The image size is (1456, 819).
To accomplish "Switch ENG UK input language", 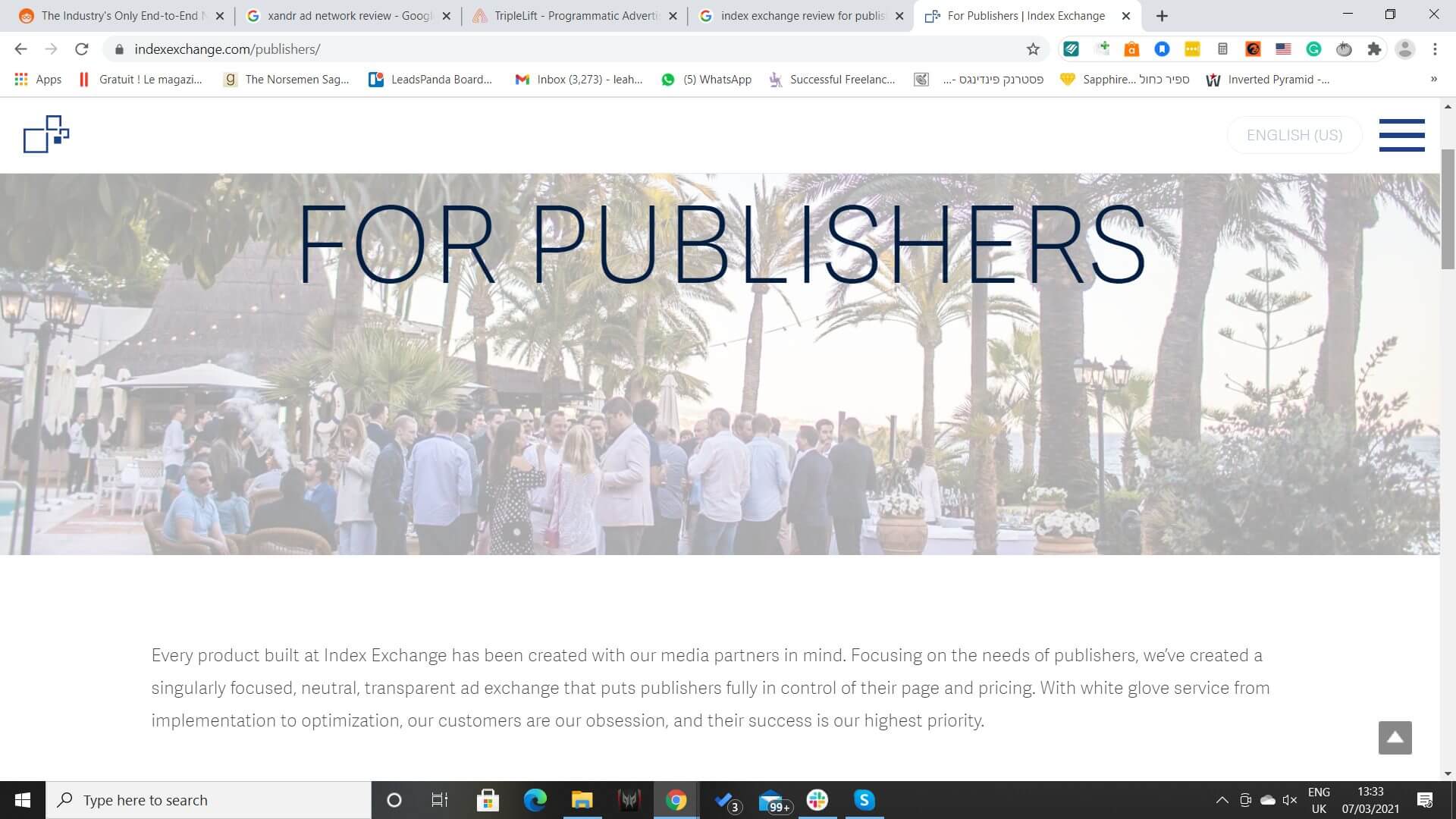I will click(1319, 800).
